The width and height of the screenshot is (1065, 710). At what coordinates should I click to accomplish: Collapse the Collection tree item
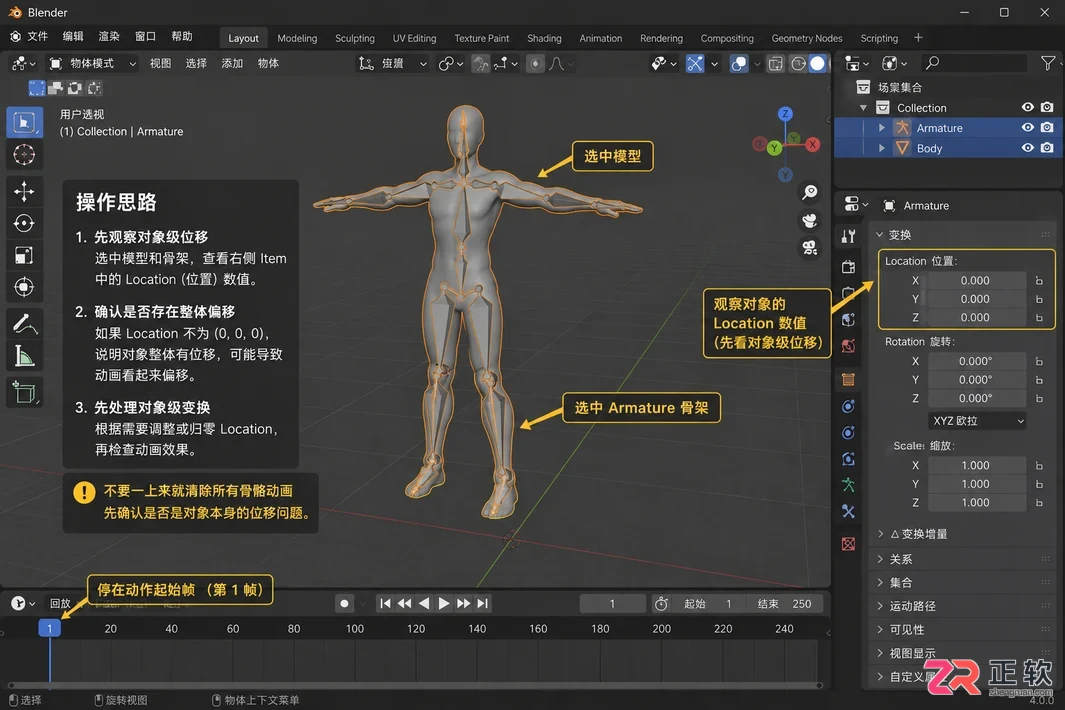863,107
